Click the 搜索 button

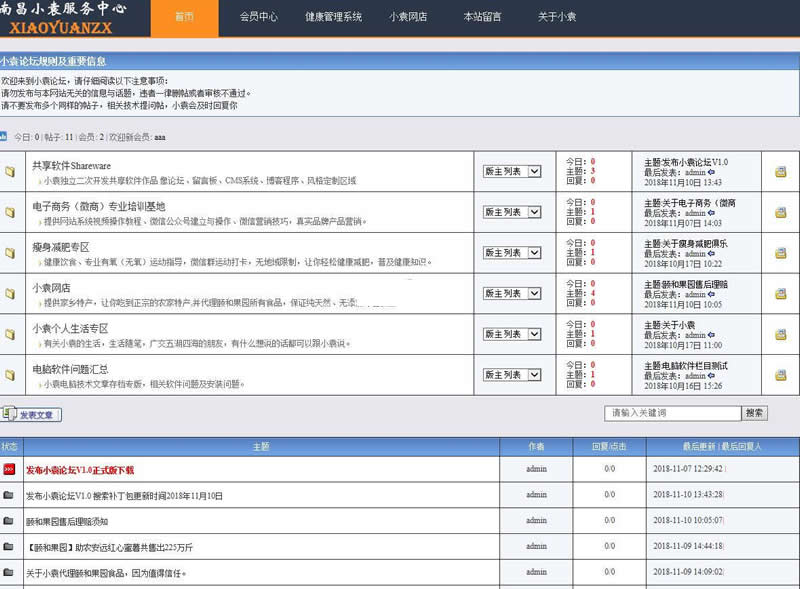[x=754, y=413]
